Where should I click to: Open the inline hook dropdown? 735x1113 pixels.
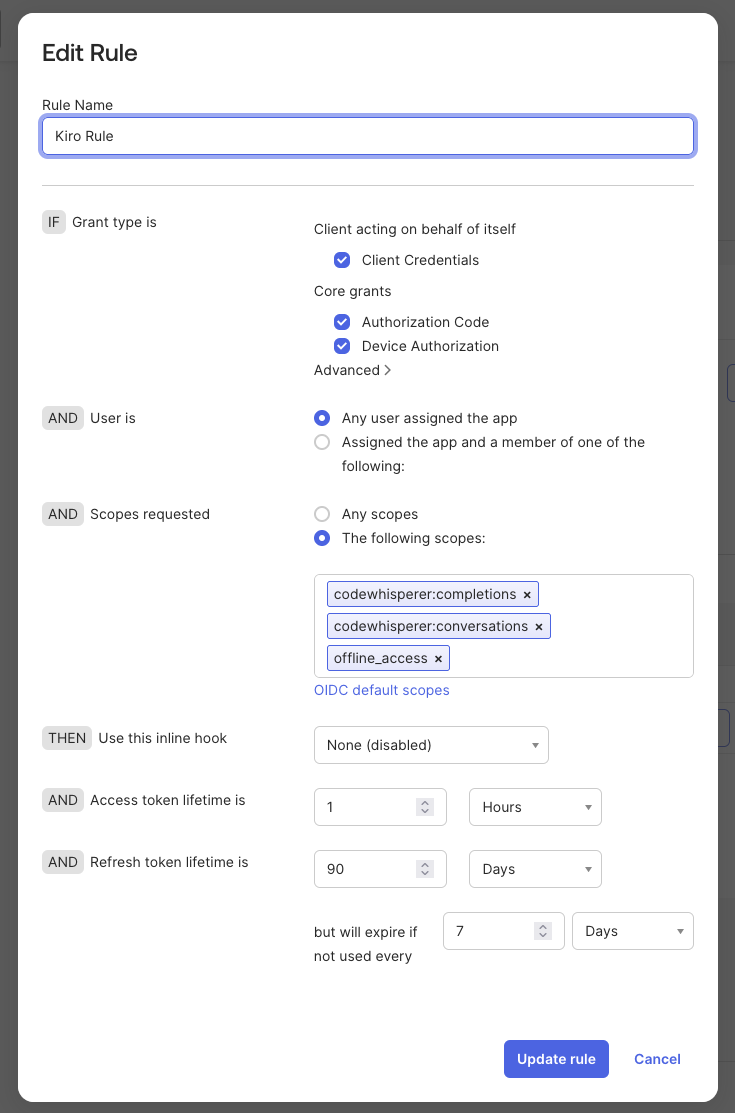tap(431, 745)
